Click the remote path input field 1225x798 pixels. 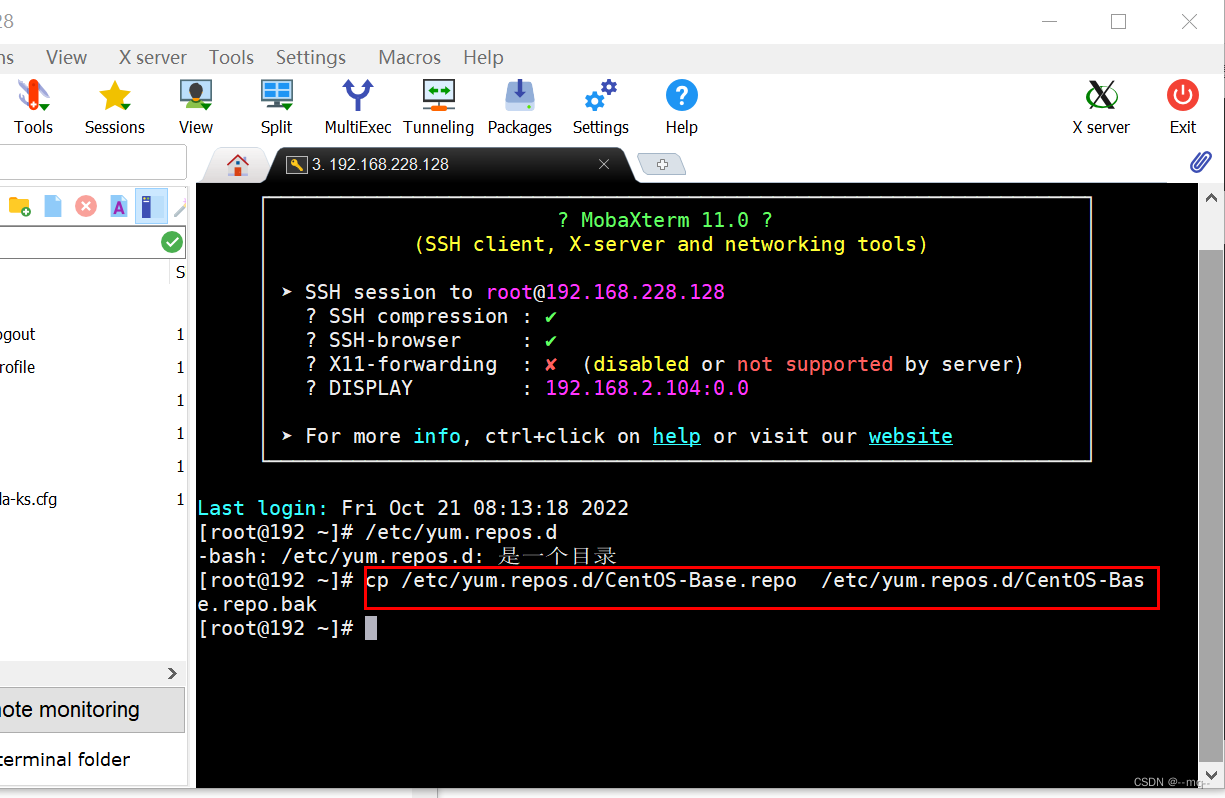point(78,242)
